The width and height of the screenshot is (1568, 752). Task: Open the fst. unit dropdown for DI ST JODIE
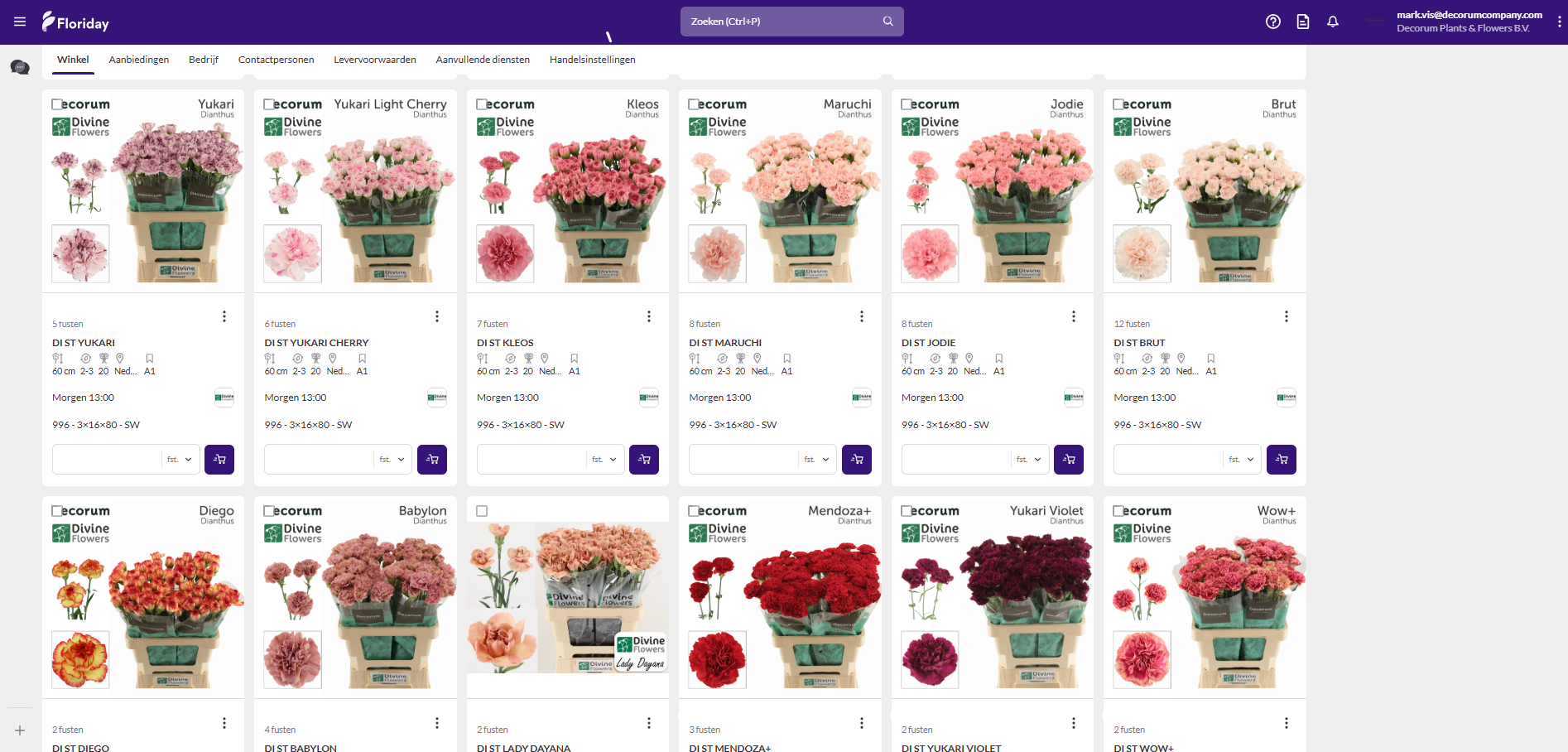1030,460
